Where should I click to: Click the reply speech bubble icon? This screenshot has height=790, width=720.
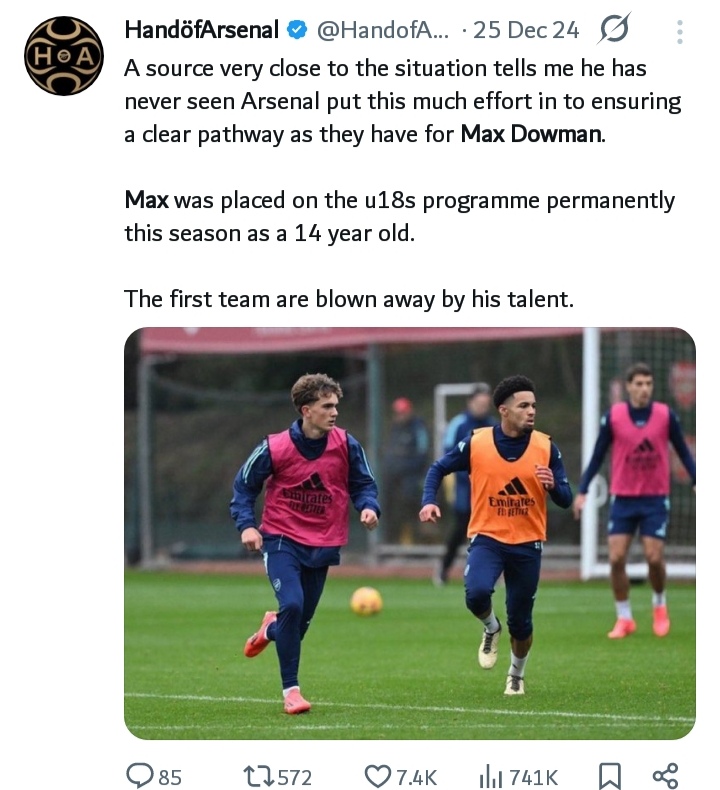pos(139,775)
